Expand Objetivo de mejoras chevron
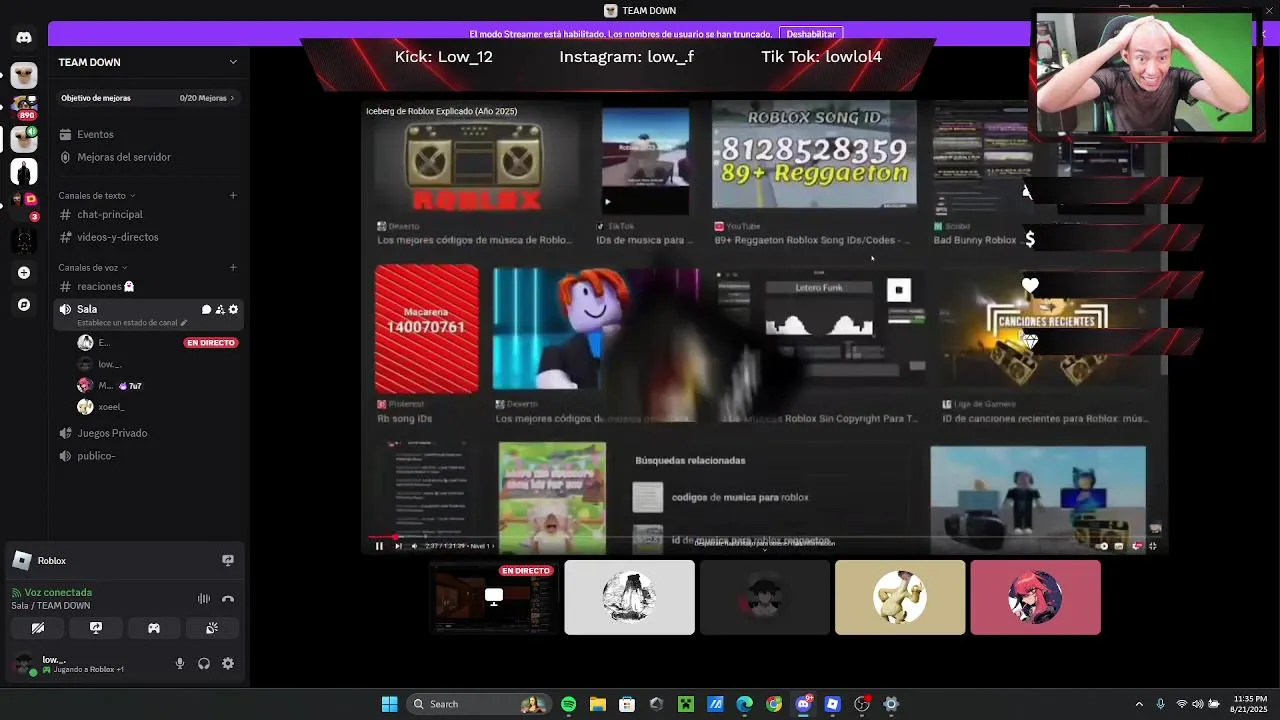 [x=232, y=98]
